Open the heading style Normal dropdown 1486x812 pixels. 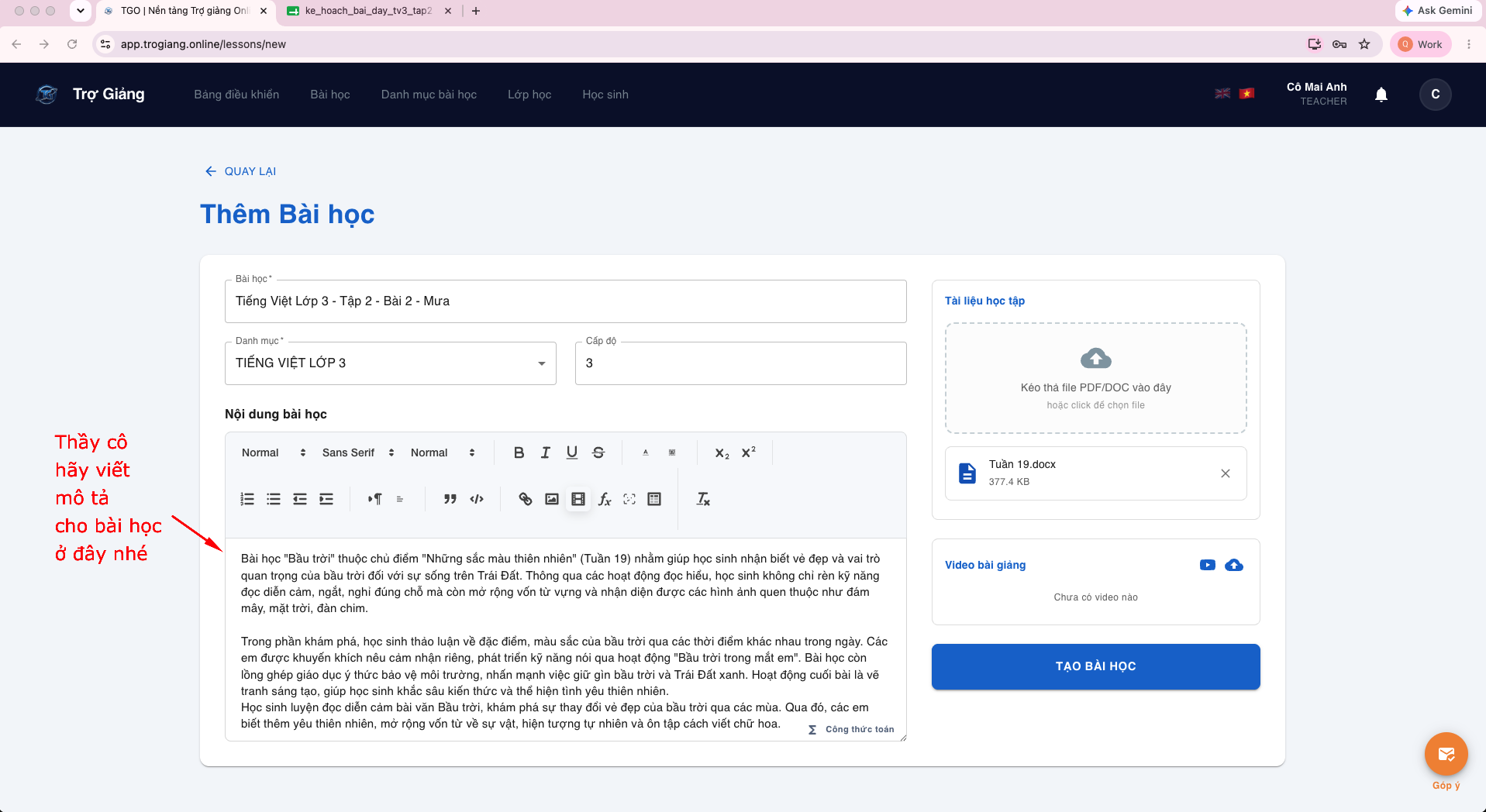pyautogui.click(x=274, y=452)
